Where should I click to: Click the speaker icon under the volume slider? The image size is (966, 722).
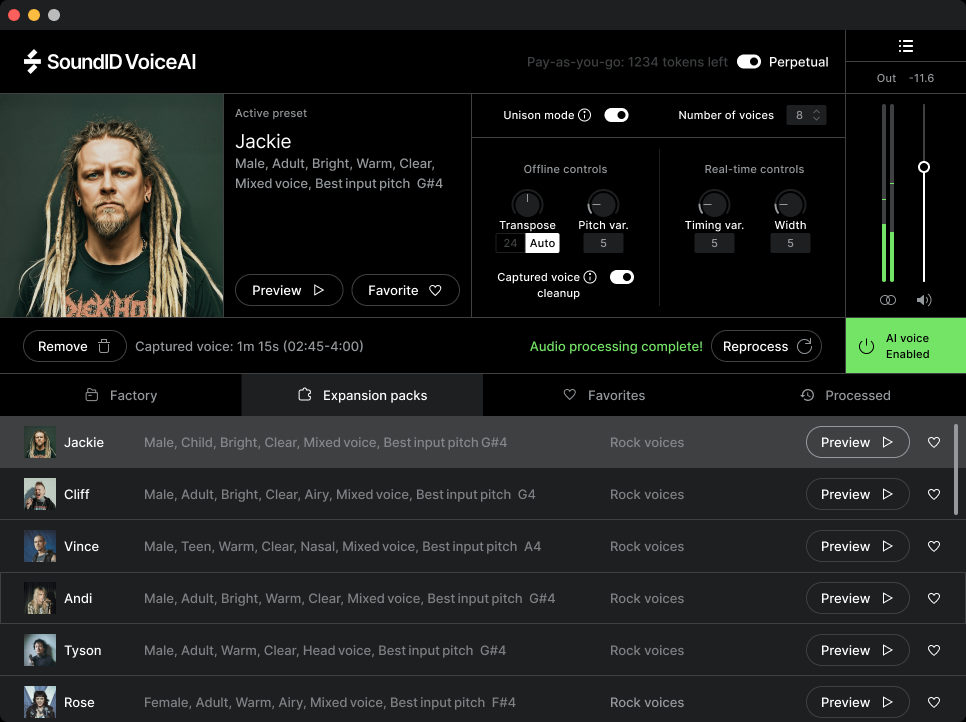coord(923,299)
